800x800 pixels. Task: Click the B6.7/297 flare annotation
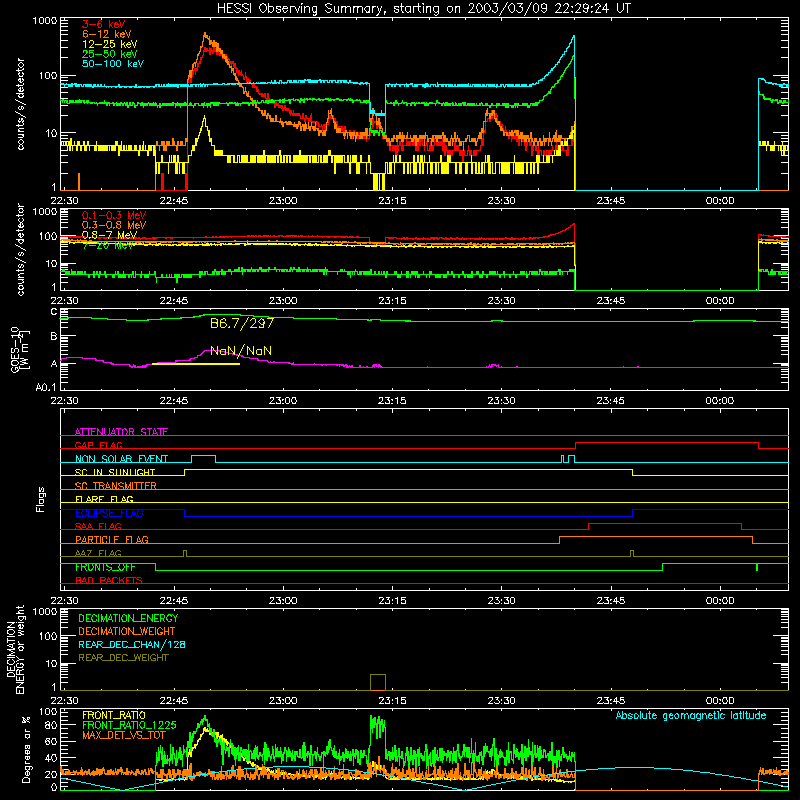[242, 323]
